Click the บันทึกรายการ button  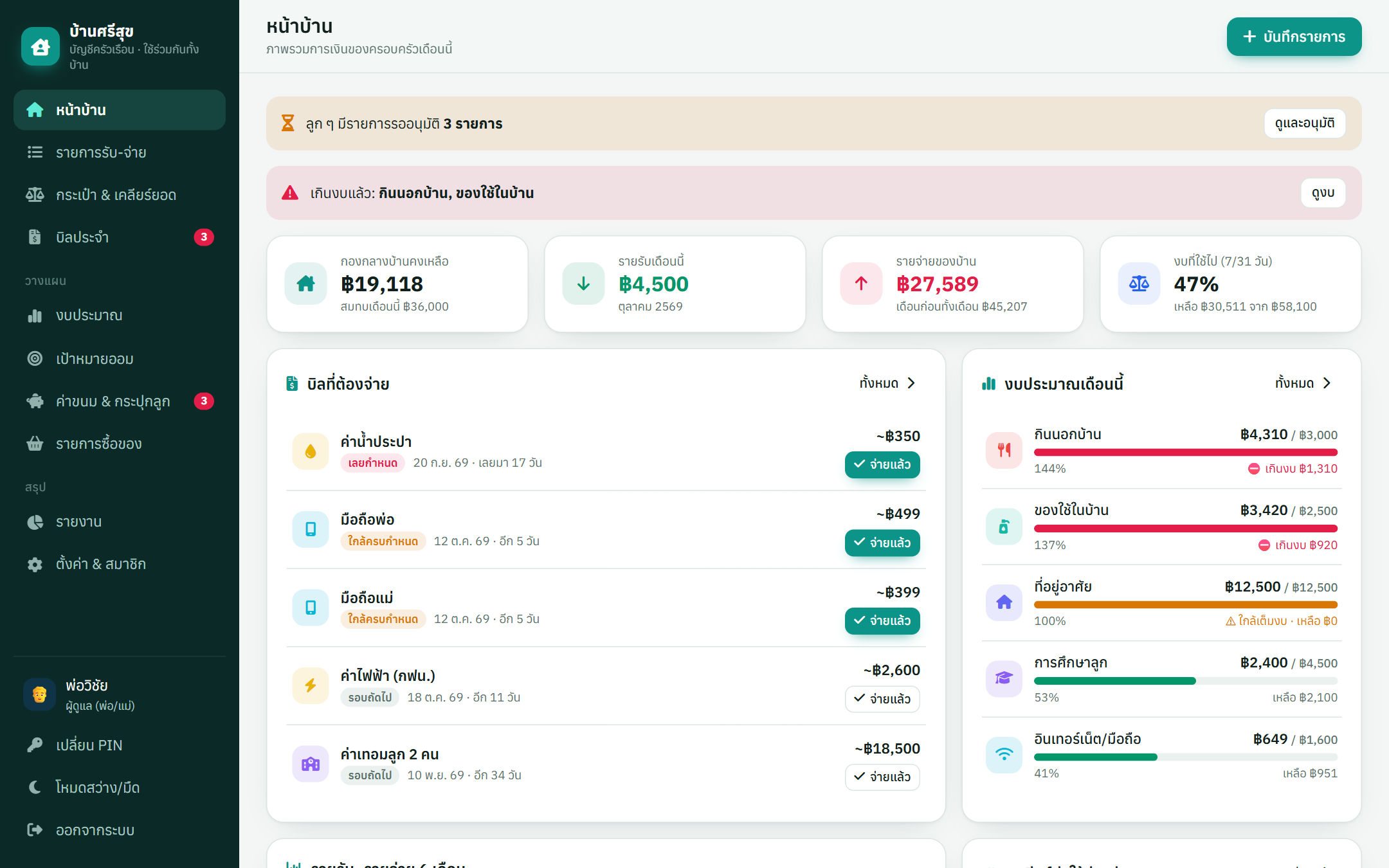pyautogui.click(x=1294, y=37)
